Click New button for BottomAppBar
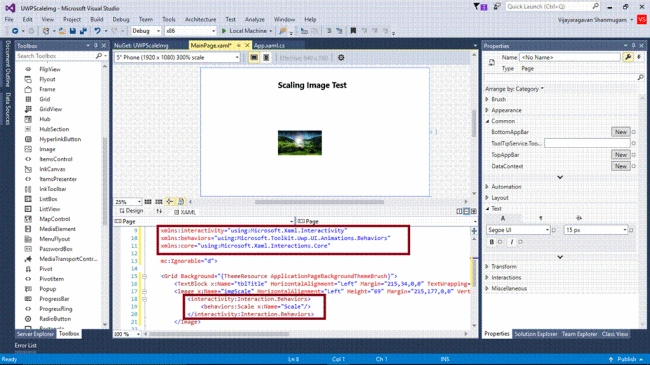Viewport: 650px width, 365px height. 621,132
